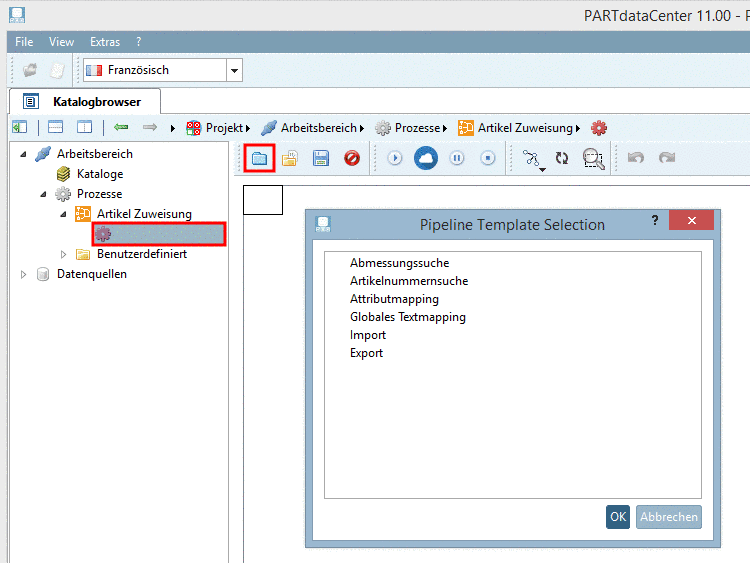Viewport: 750px width, 563px height.
Task: Open pipeline template selection toolbar icon
Action: click(x=259, y=158)
